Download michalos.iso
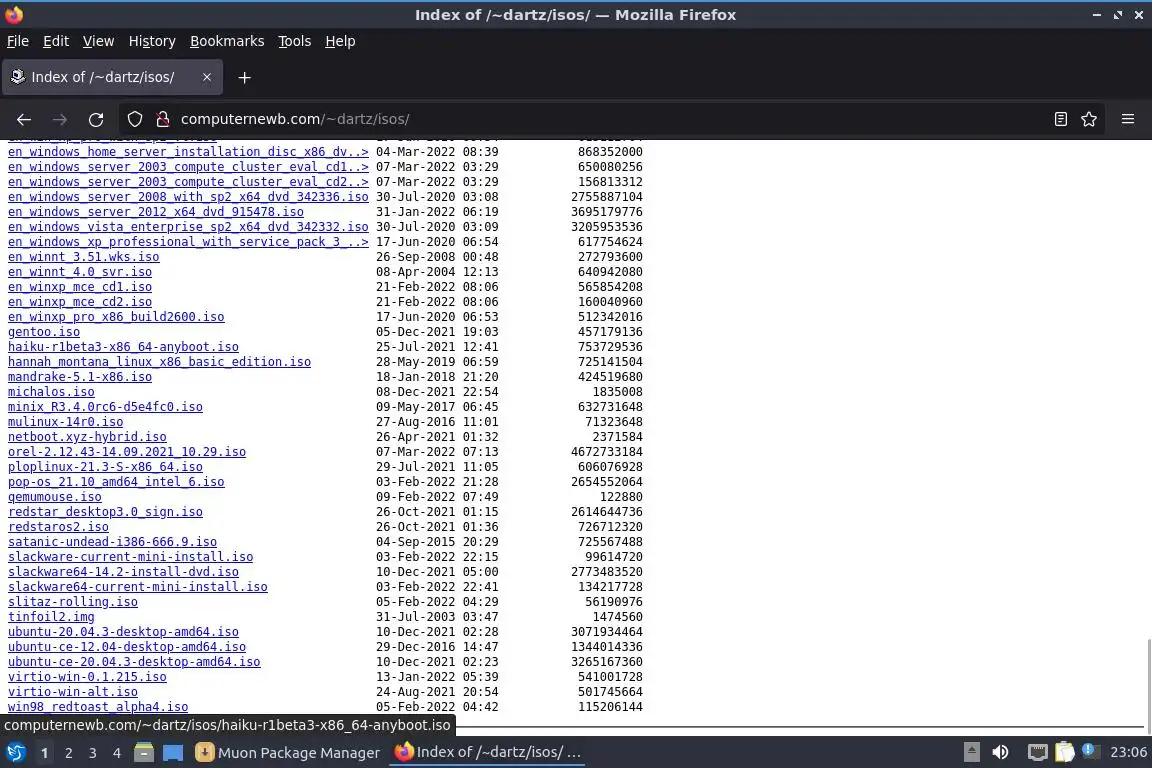This screenshot has height=768, width=1152. [x=51, y=392]
